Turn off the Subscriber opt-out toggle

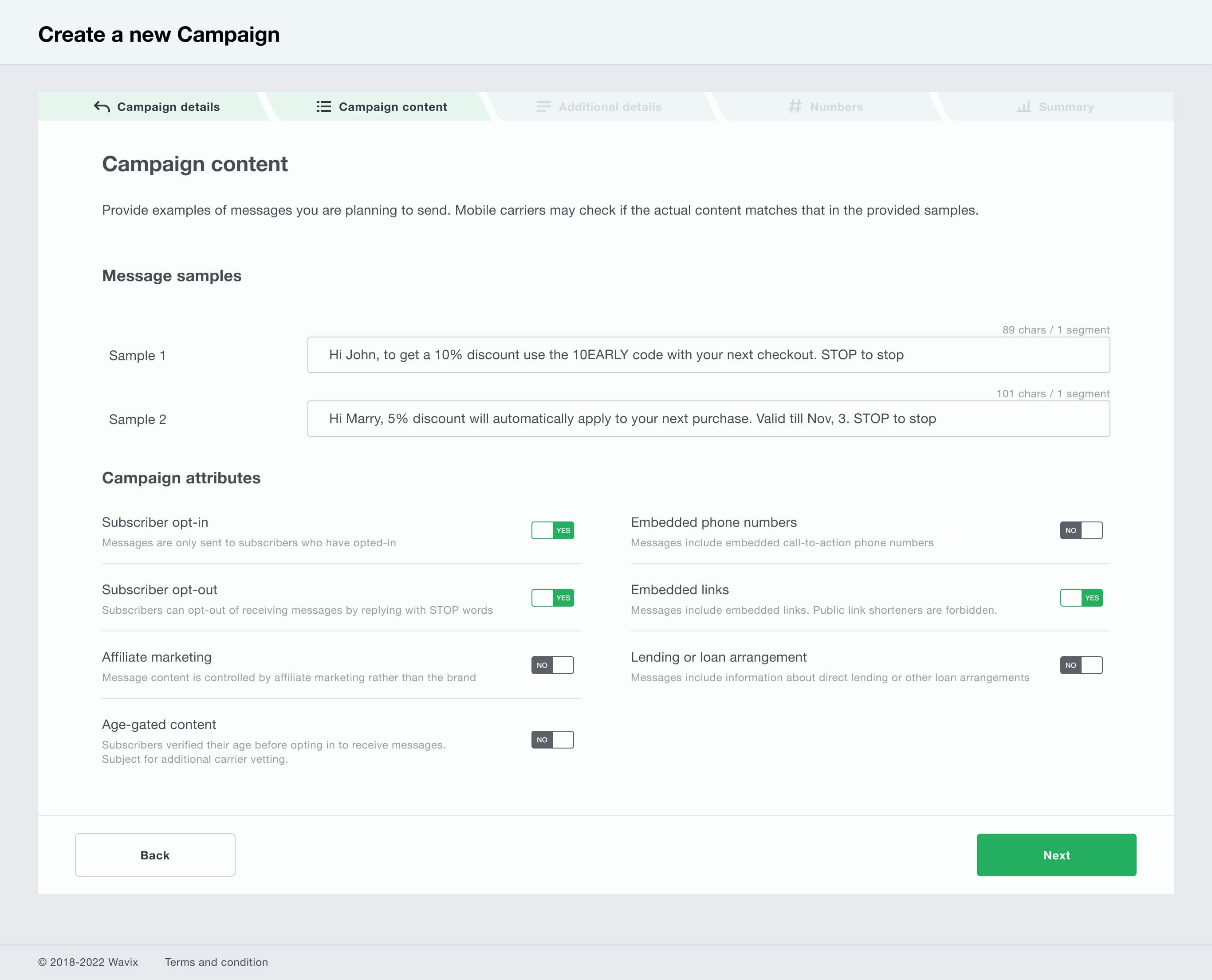553,598
